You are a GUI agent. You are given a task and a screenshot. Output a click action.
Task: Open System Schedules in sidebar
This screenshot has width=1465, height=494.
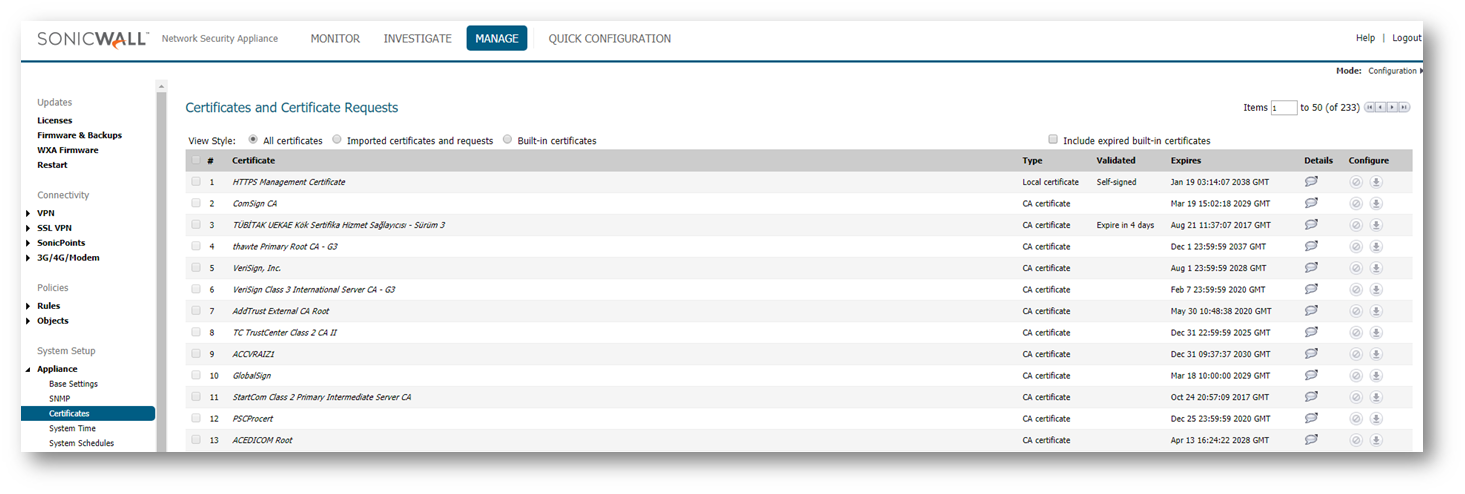click(82, 443)
